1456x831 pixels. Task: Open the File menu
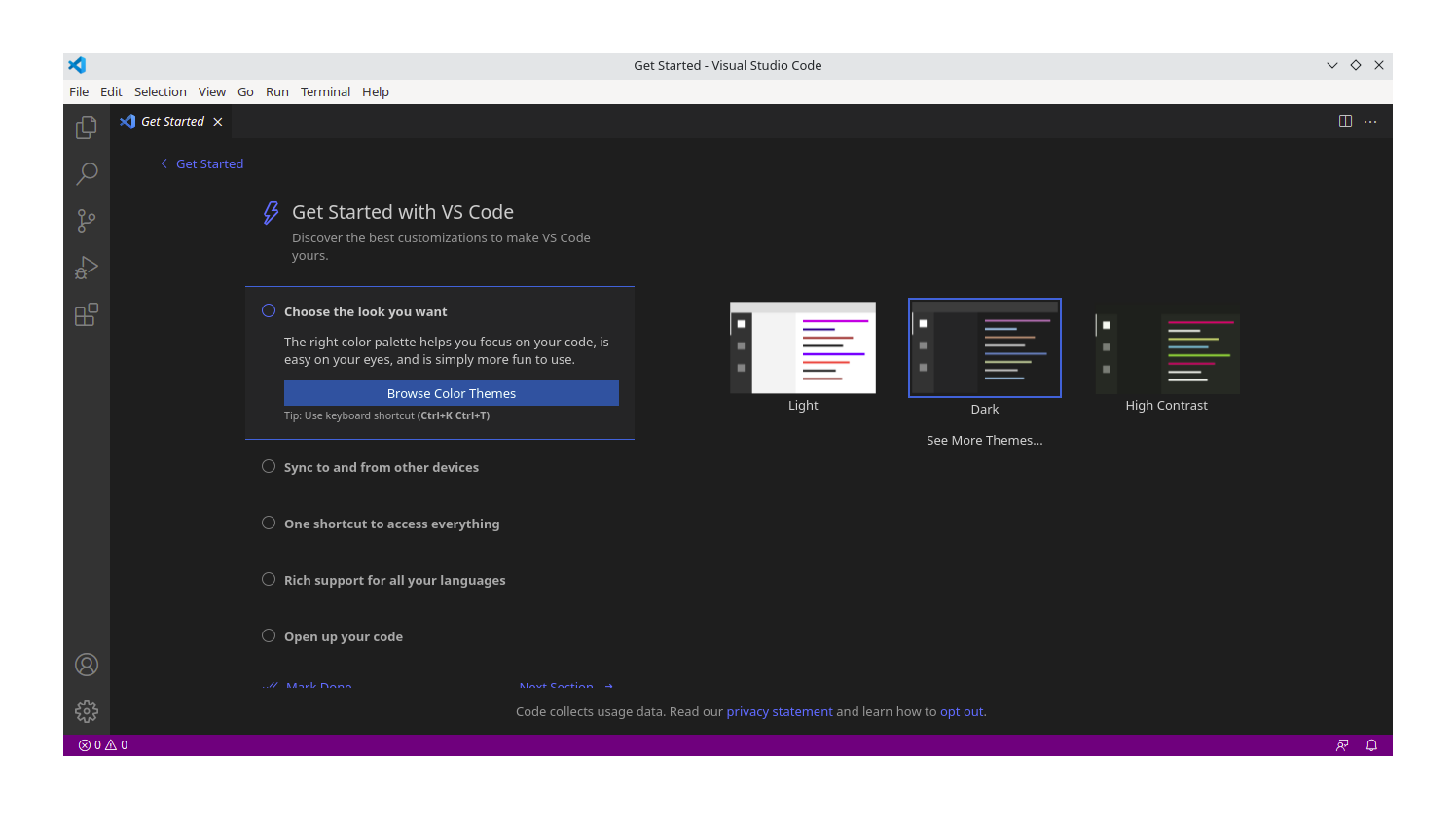79,92
